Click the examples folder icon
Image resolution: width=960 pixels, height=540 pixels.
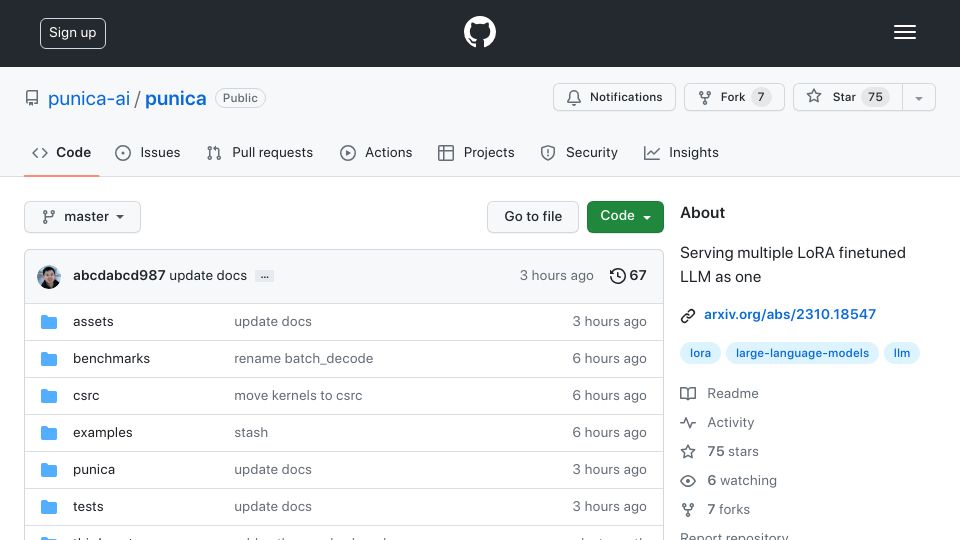[x=49, y=433]
